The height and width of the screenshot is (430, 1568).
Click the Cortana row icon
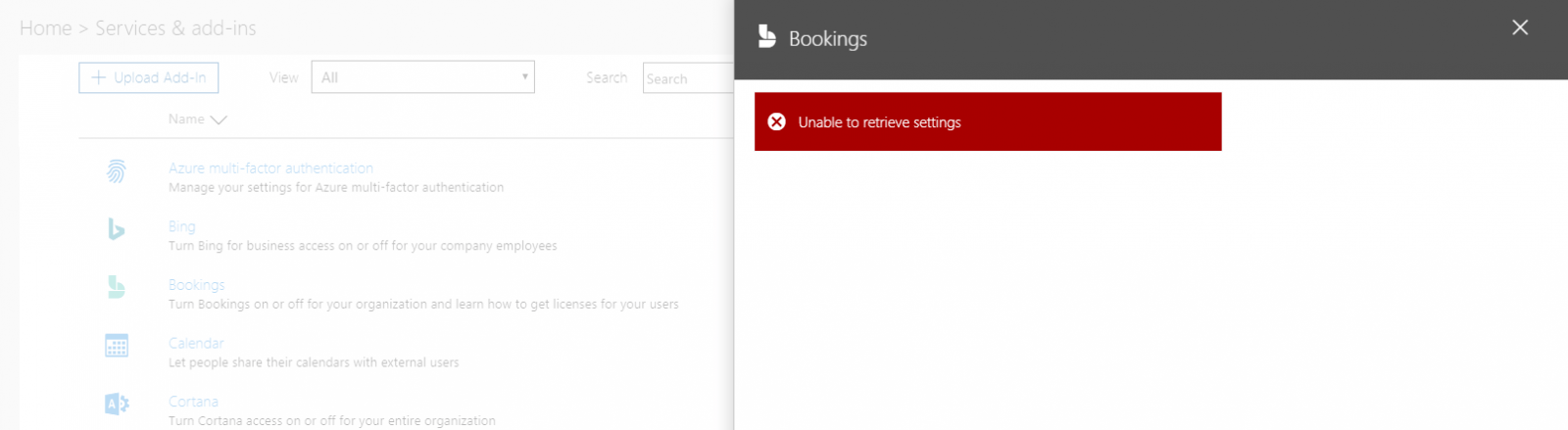click(x=117, y=404)
